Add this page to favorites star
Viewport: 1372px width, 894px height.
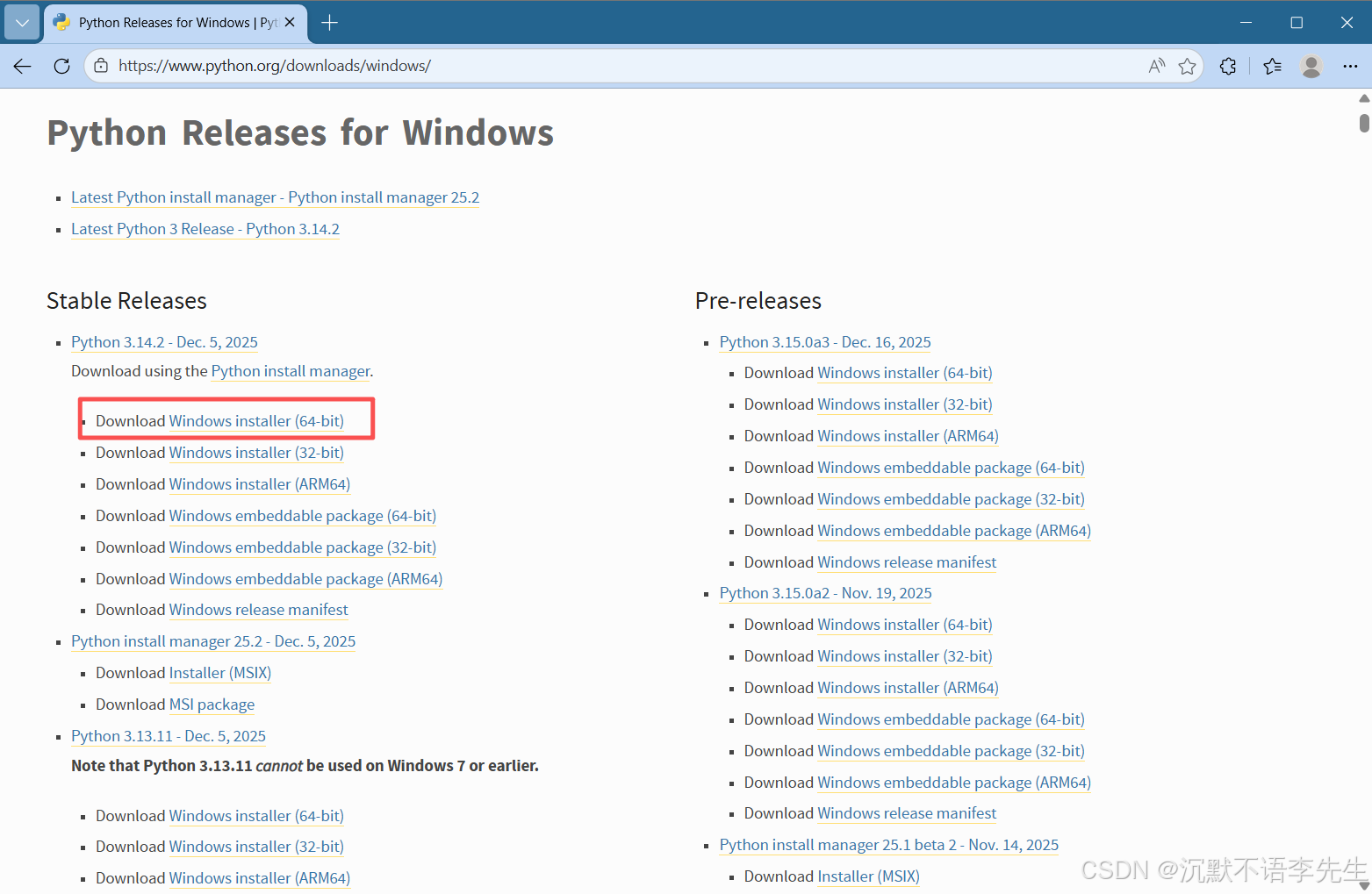click(x=1187, y=66)
